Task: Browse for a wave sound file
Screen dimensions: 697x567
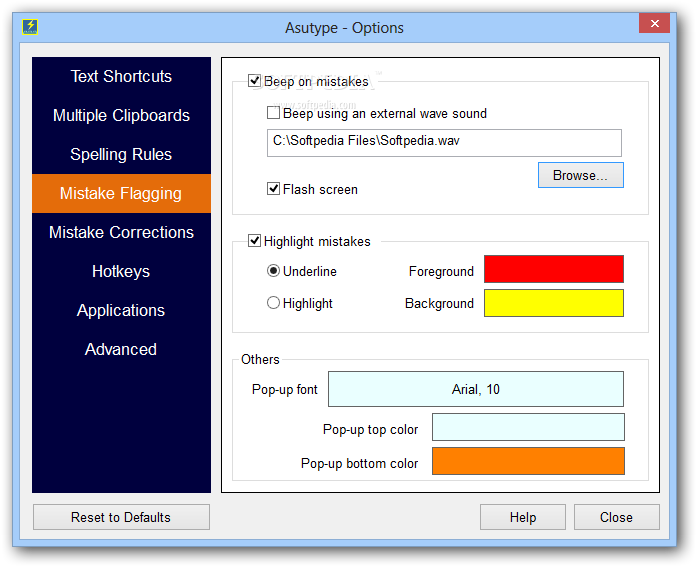Action: 581,175
